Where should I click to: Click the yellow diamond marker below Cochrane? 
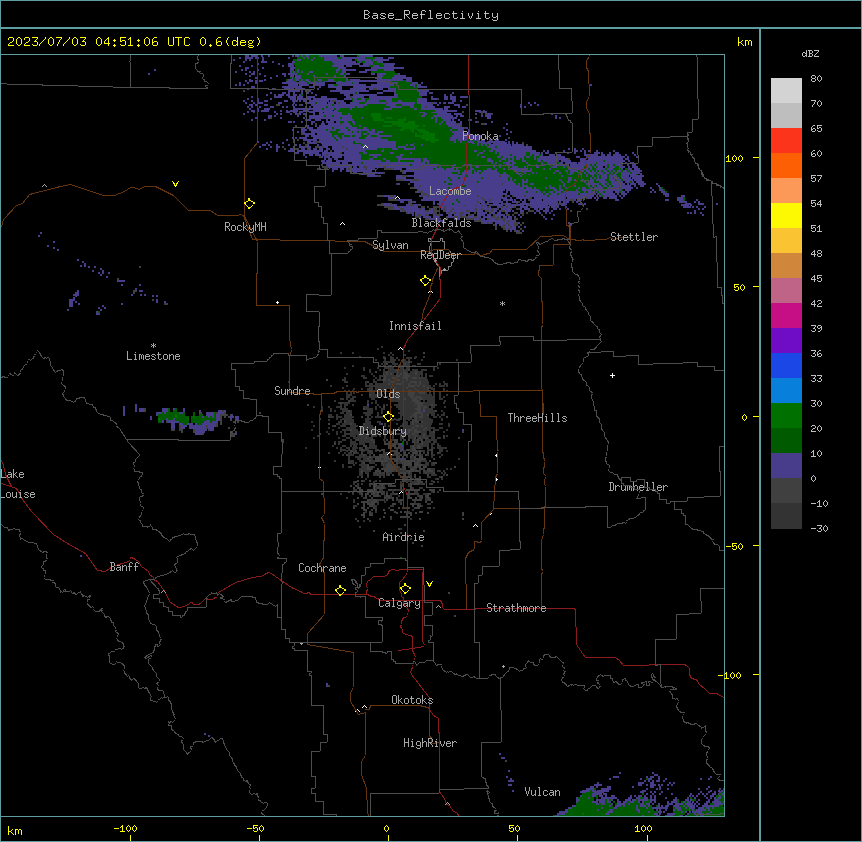340,590
